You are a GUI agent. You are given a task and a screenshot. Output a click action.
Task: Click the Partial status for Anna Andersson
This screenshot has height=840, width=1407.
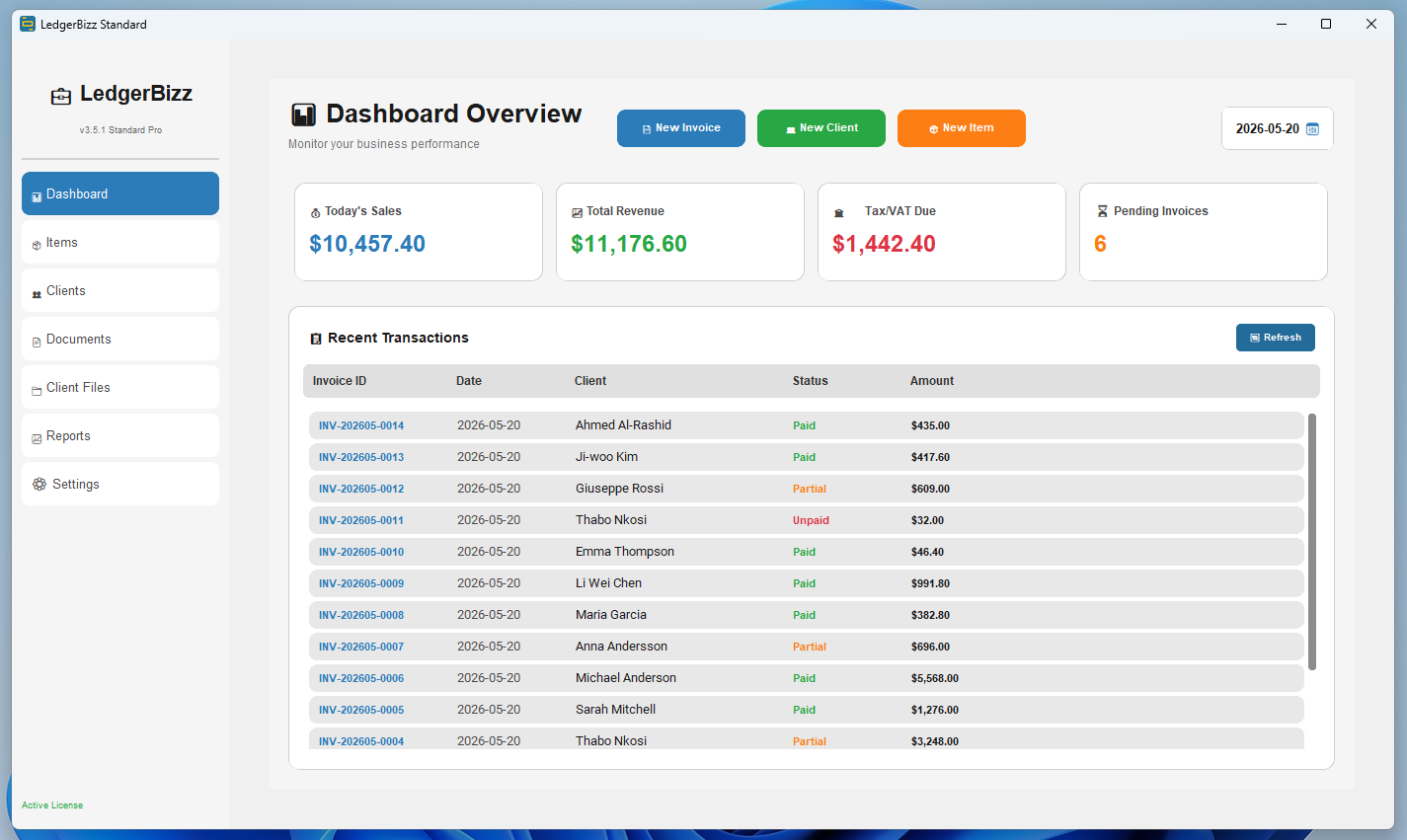[810, 648]
